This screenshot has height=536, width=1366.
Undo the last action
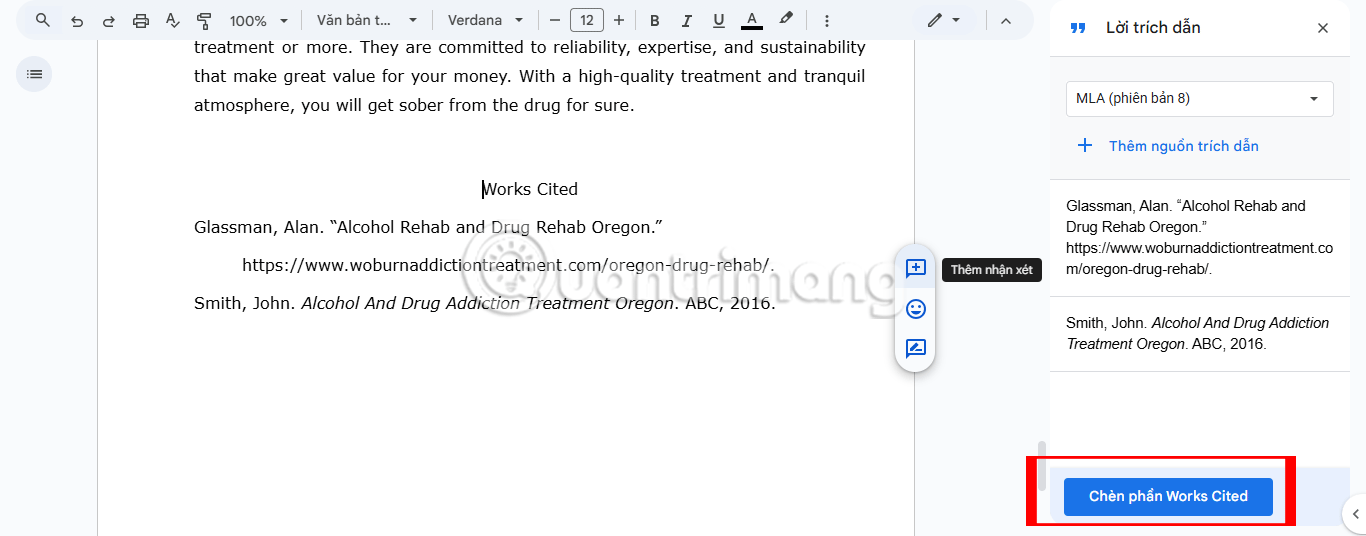77,20
